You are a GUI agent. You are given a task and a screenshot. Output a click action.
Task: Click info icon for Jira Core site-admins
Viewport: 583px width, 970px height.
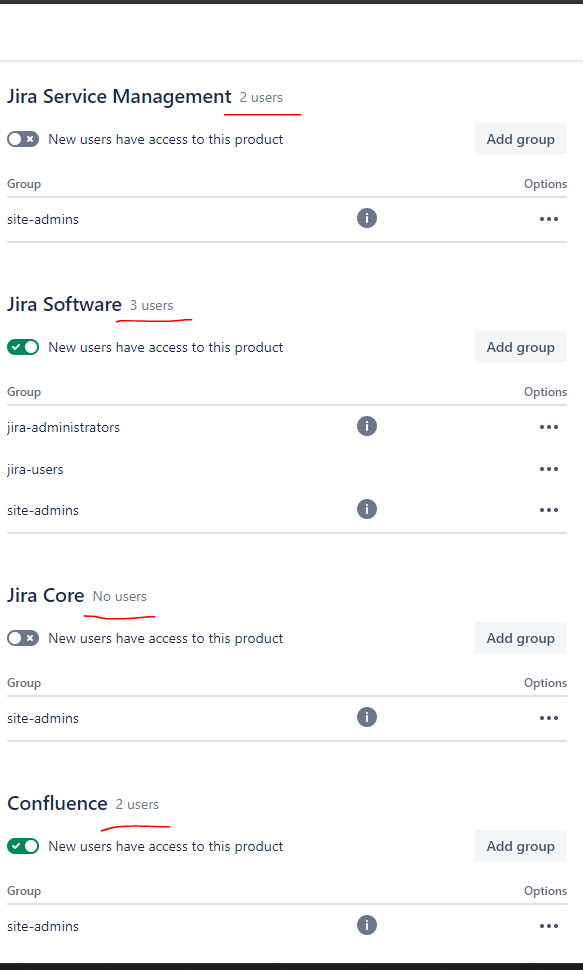tap(367, 717)
